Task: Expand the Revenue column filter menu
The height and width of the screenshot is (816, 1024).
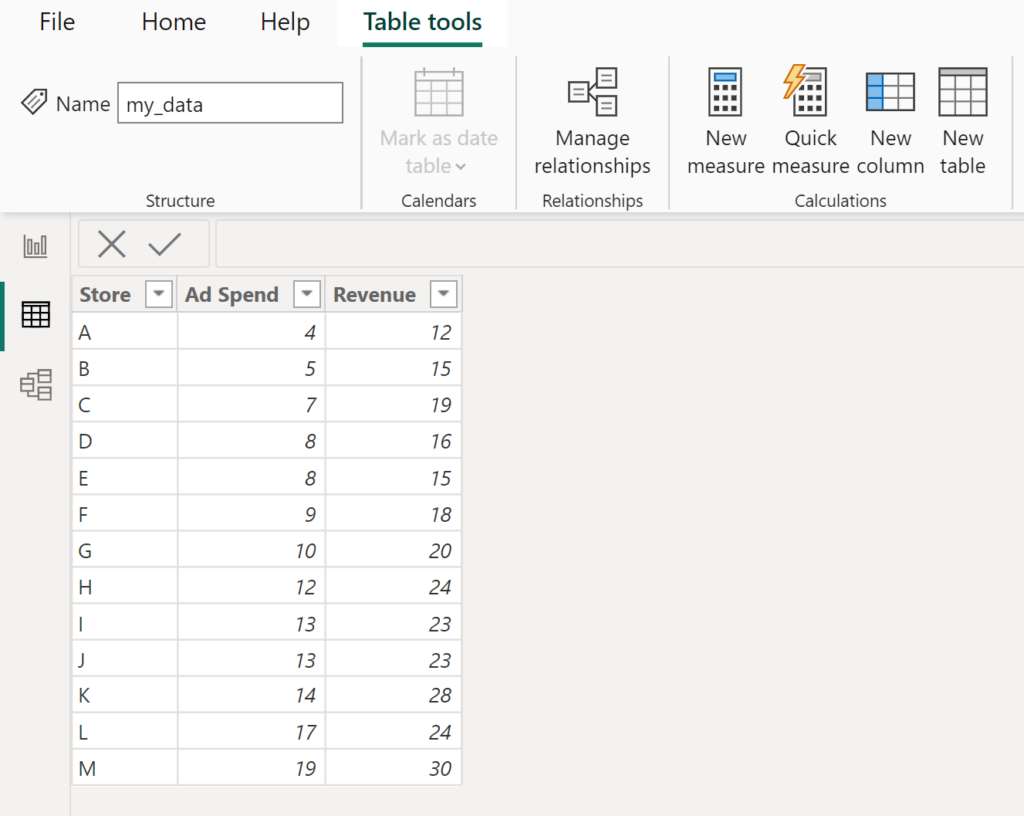Action: click(443, 294)
